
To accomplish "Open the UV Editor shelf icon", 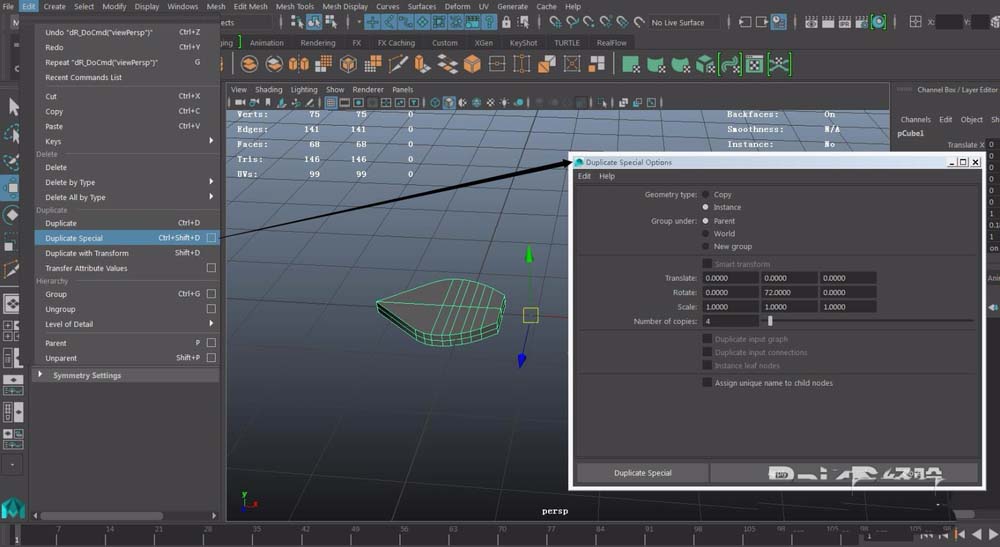I will tap(754, 64).
